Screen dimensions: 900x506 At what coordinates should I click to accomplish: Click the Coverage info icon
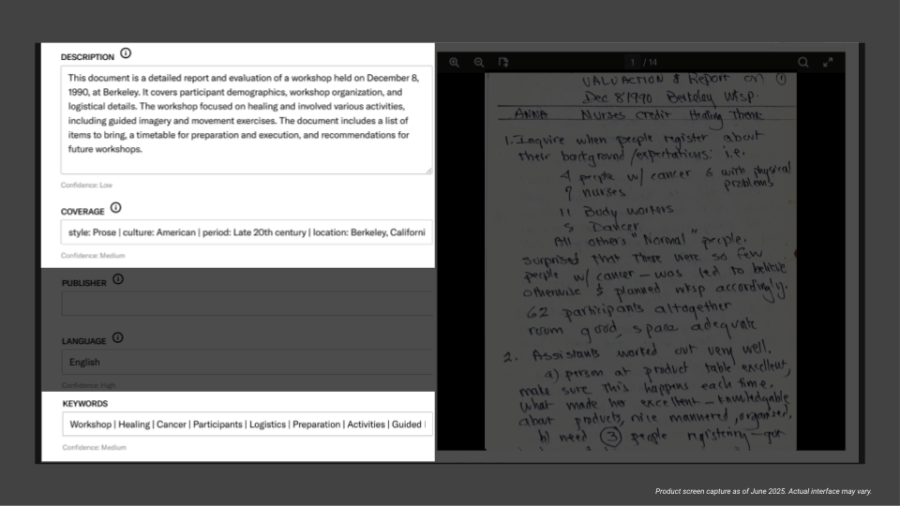pos(116,208)
